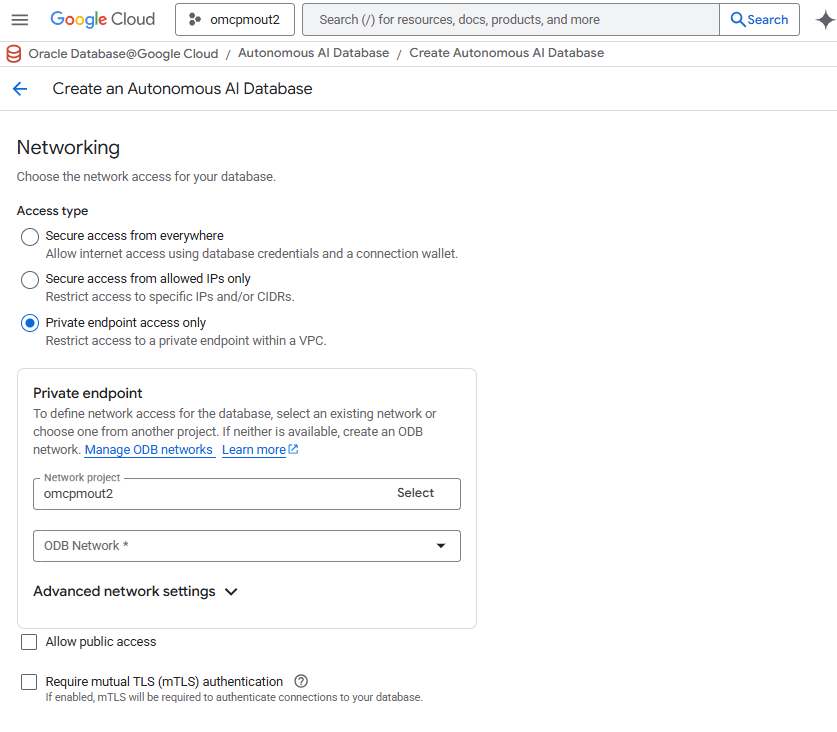Open the navigation hamburger menu
The width and height of the screenshot is (837, 732).
(x=20, y=19)
